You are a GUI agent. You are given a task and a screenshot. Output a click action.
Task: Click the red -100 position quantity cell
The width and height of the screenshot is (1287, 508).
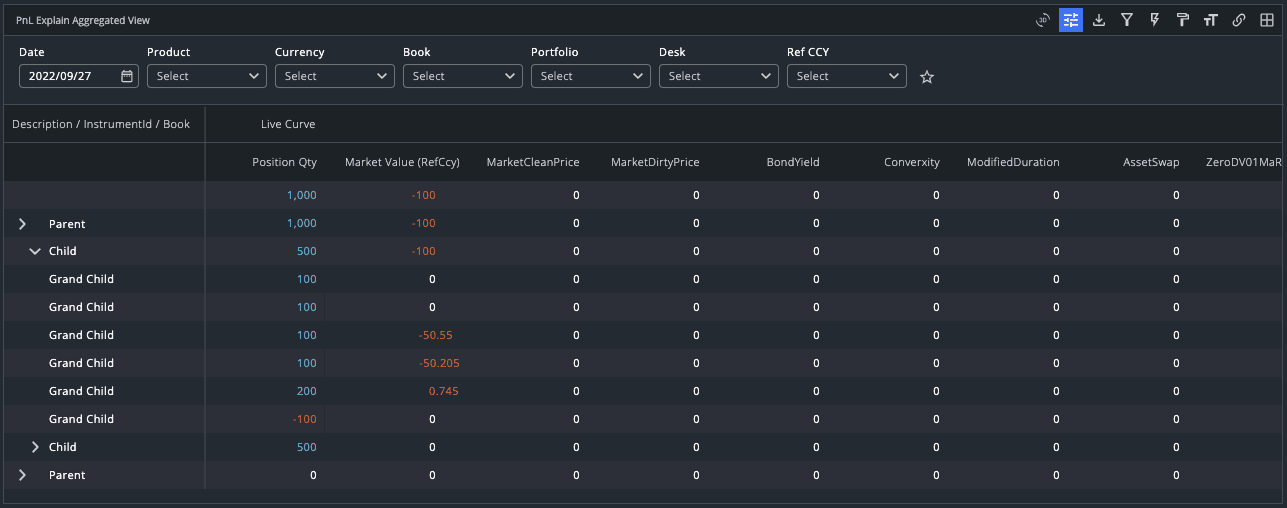click(305, 419)
